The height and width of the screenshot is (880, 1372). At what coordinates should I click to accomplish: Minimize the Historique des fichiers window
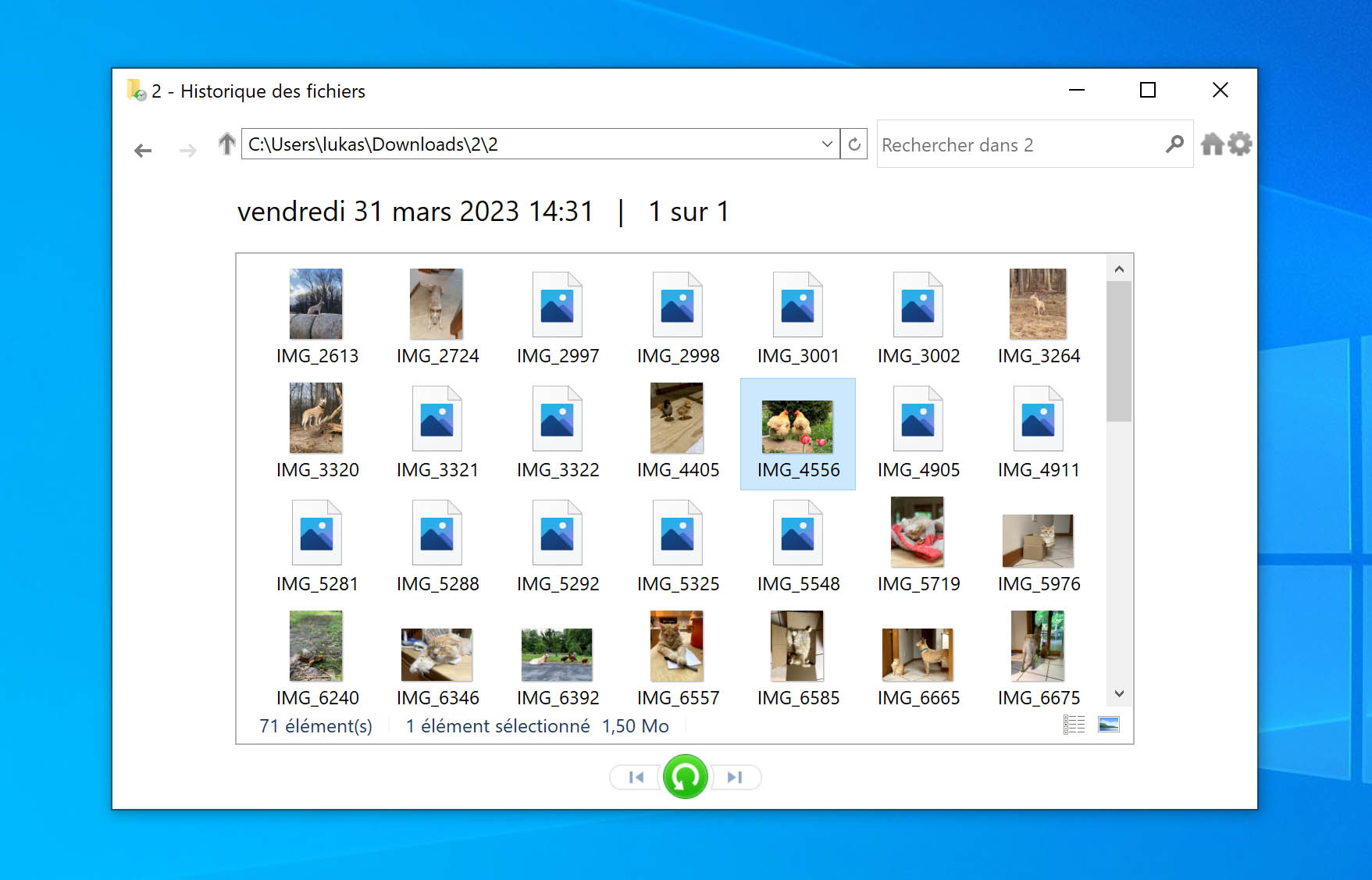1077,90
